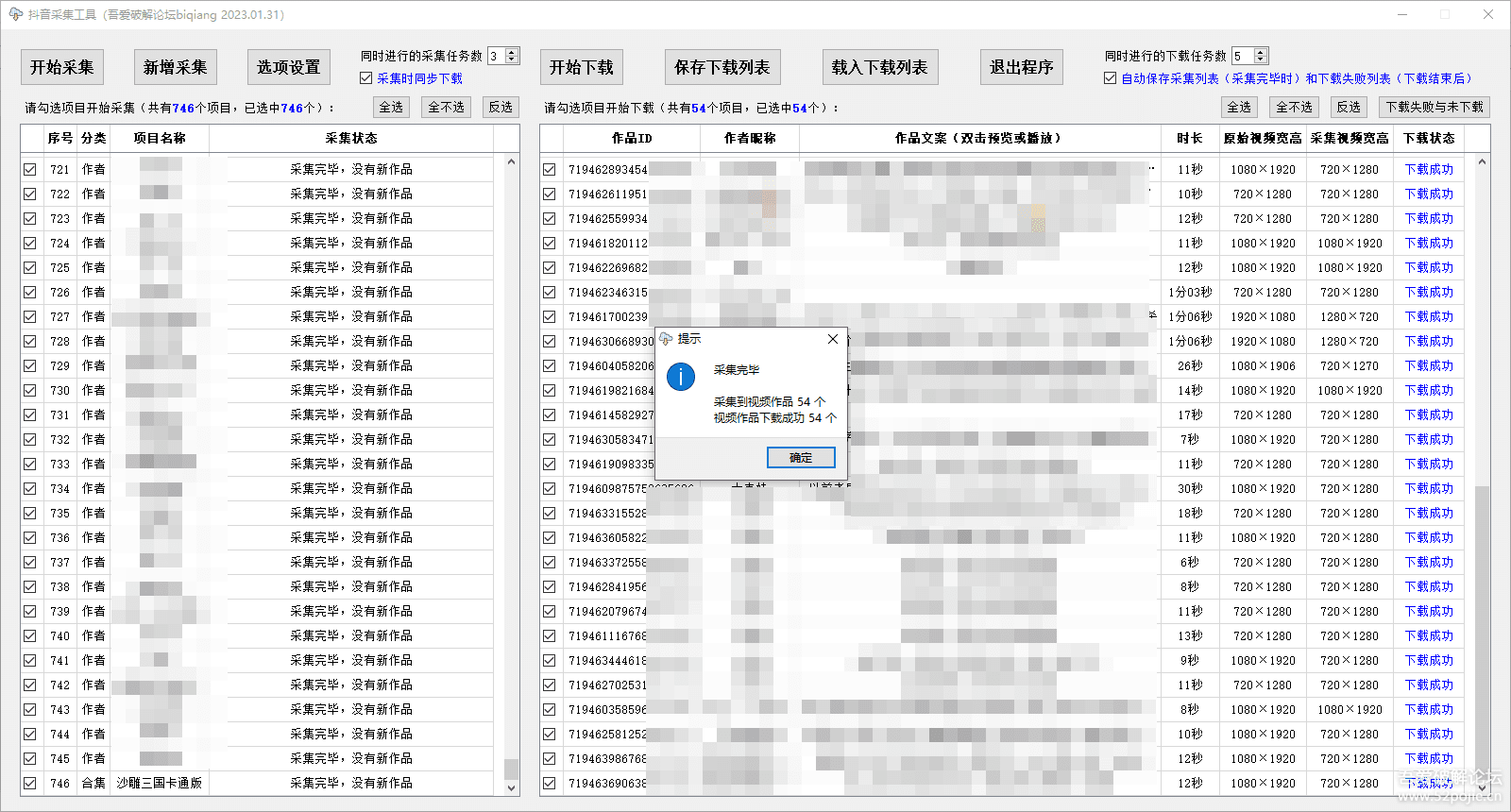Uncheck row 730 checkbox
This screenshot has height=812, width=1511.
[x=30, y=390]
